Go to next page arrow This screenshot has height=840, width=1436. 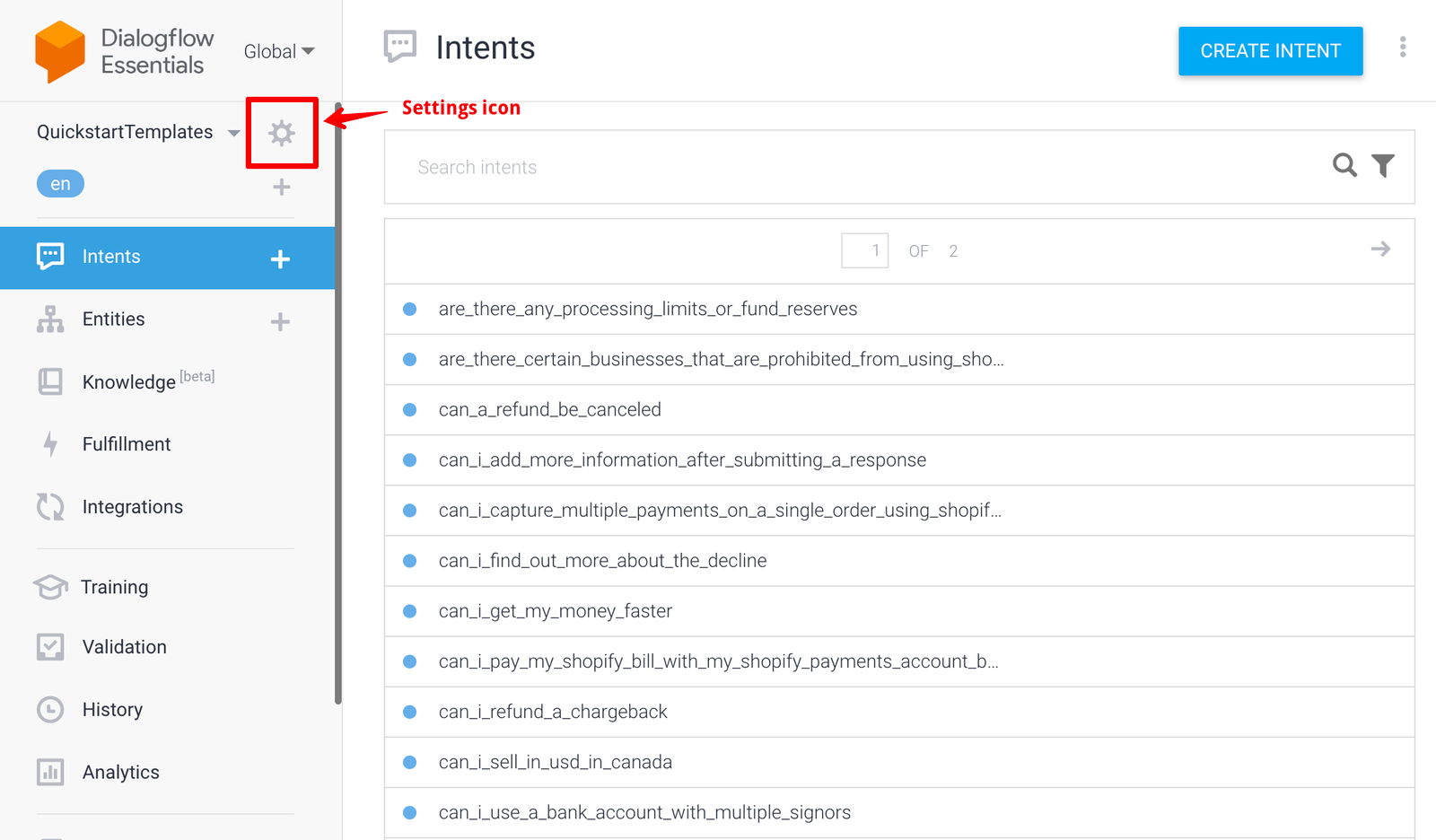(x=1380, y=249)
